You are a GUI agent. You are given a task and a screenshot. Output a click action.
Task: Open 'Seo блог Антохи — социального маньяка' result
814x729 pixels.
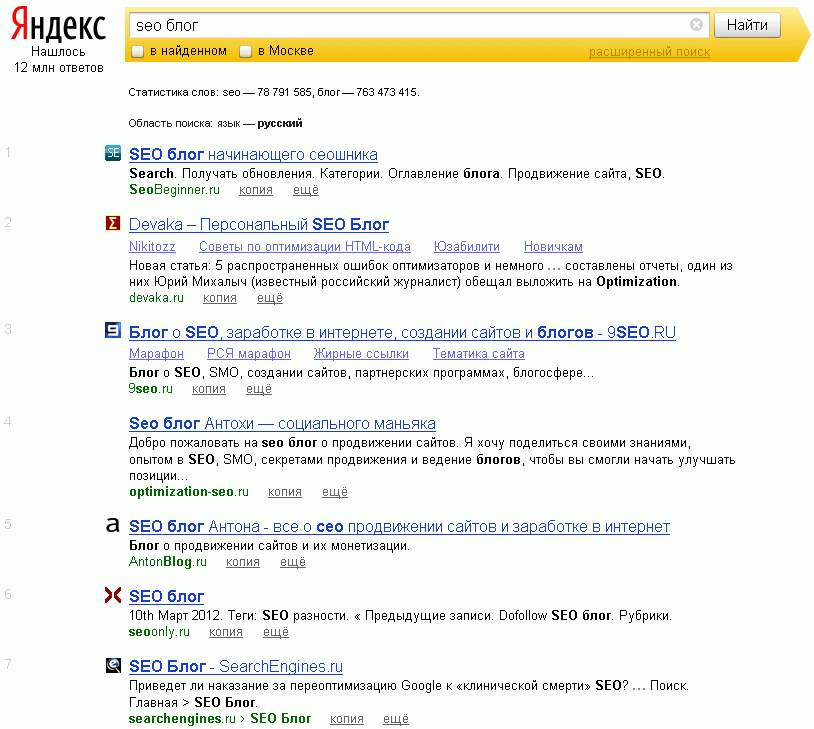pyautogui.click(x=282, y=424)
